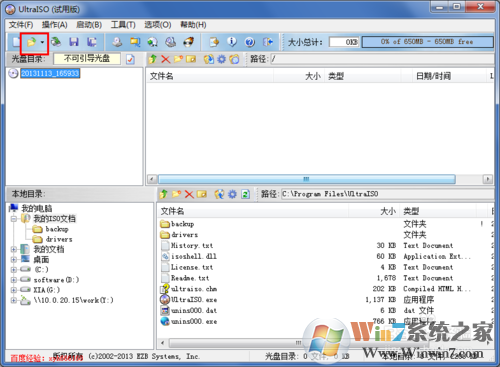Click add-to-image icon in local toolbar
The width and height of the screenshot is (500, 367).
pyautogui.click(x=219, y=194)
